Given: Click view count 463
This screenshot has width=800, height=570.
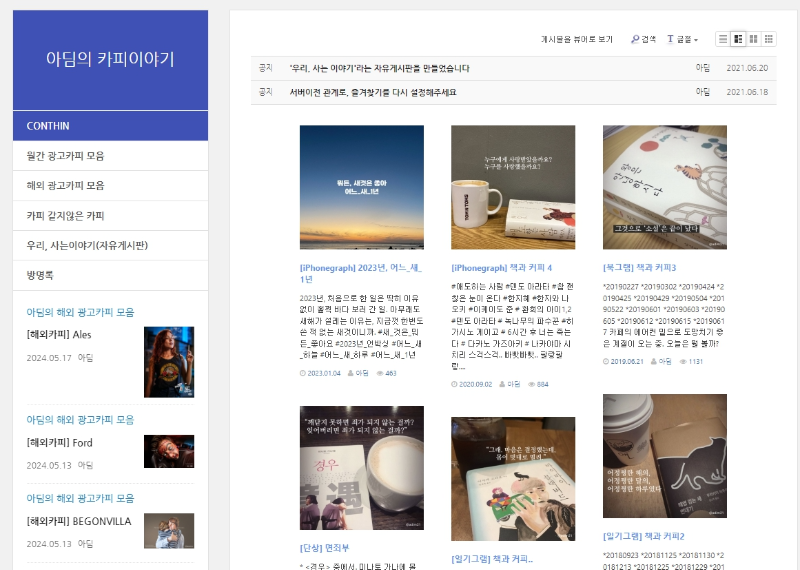Looking at the screenshot, I should click(x=386, y=374).
